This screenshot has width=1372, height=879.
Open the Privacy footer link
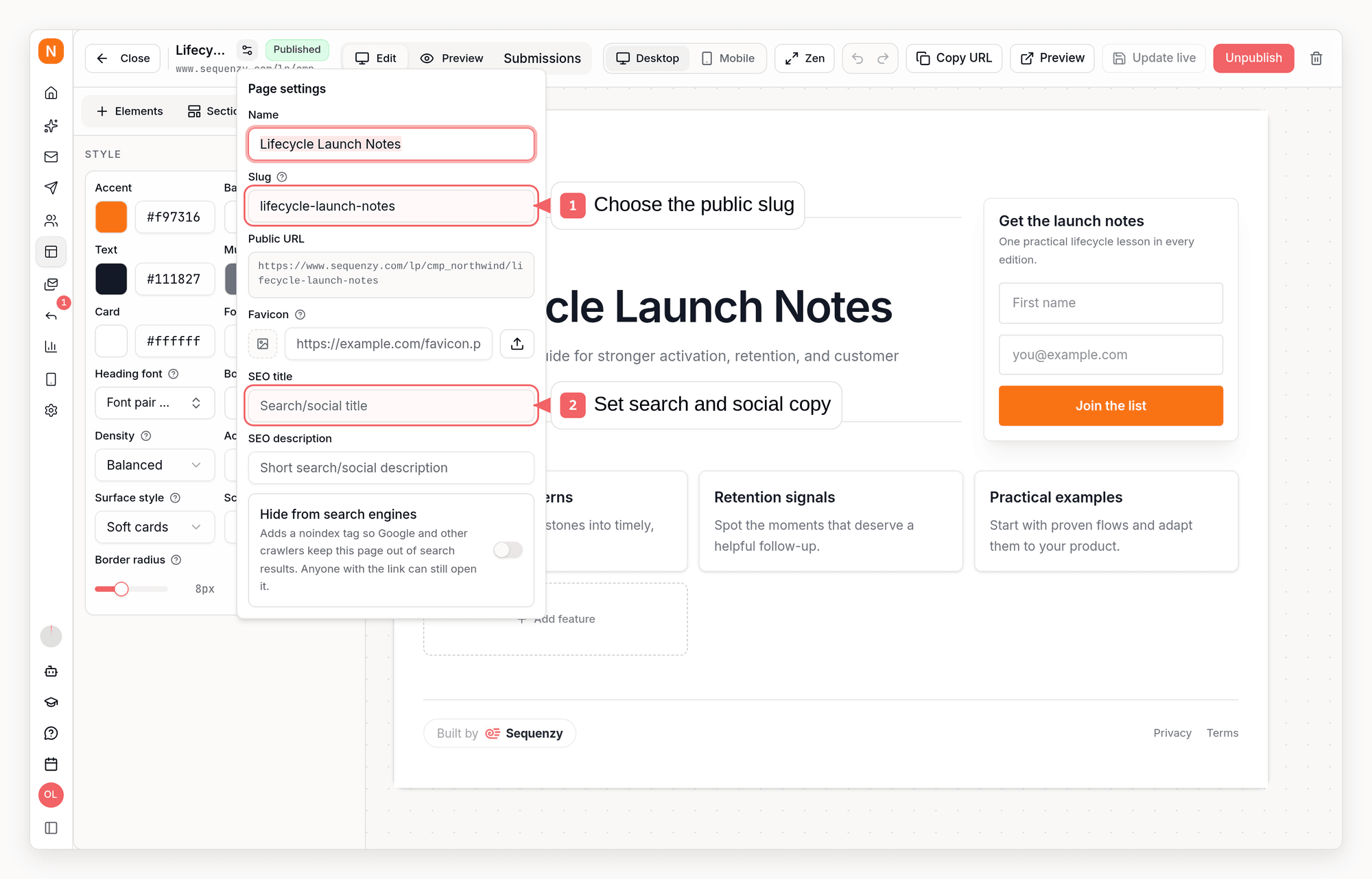(1172, 733)
